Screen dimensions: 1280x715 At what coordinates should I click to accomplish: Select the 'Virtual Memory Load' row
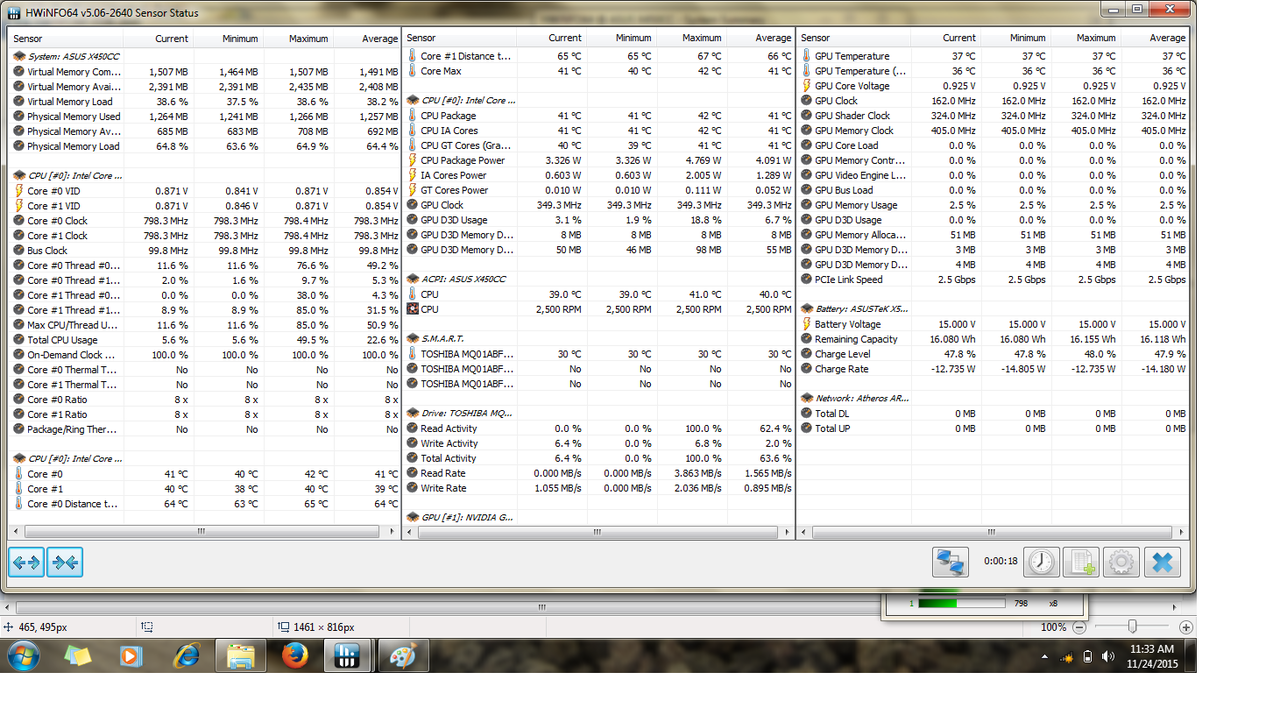pos(203,101)
